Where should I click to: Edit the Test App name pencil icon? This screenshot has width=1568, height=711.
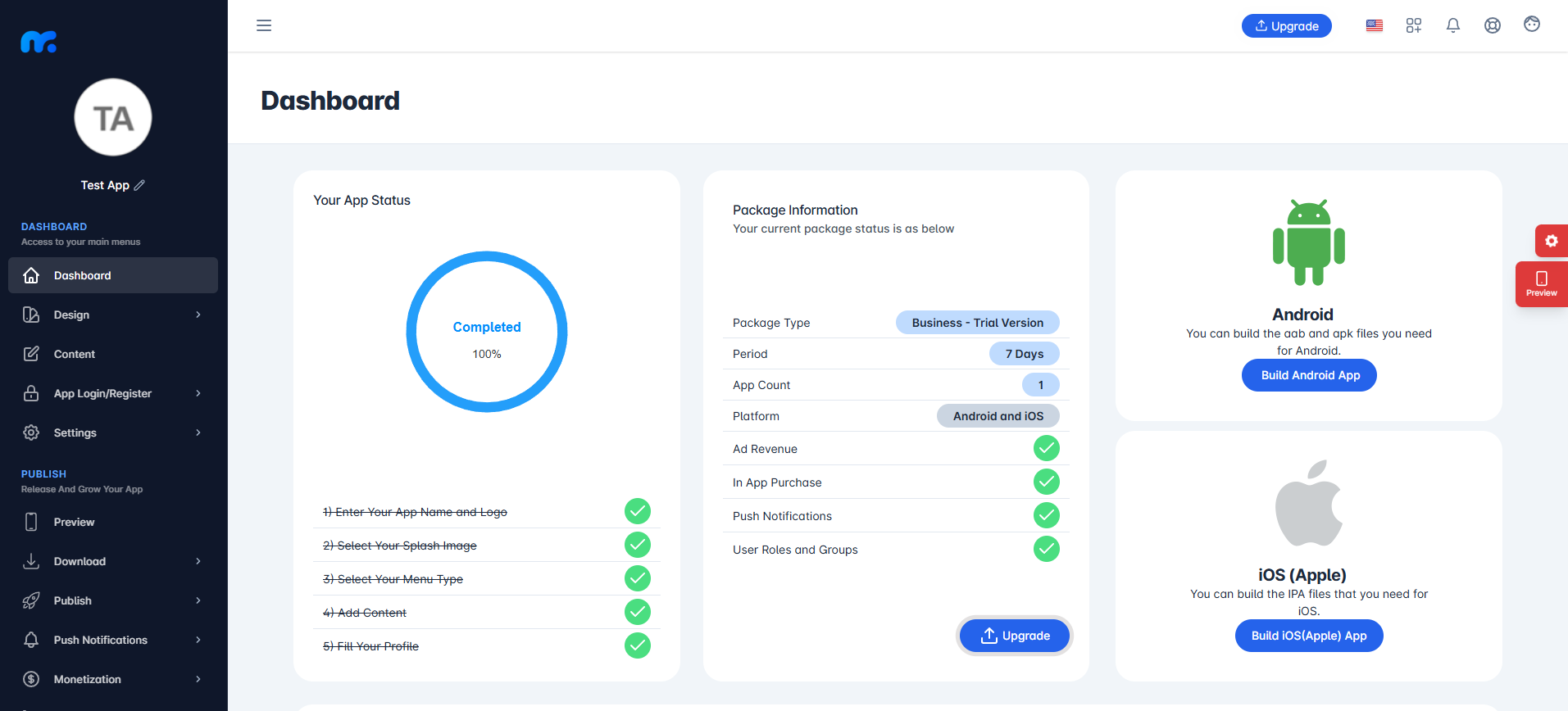[139, 185]
